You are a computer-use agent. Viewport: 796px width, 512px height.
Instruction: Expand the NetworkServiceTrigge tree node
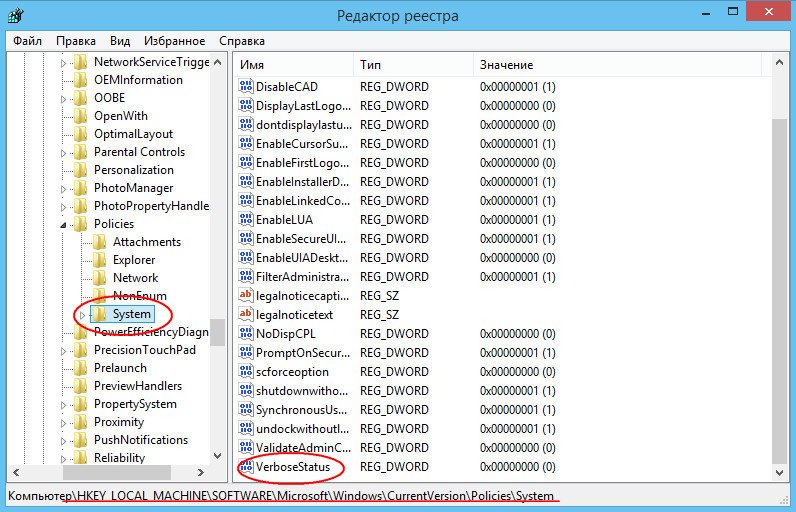[63, 63]
